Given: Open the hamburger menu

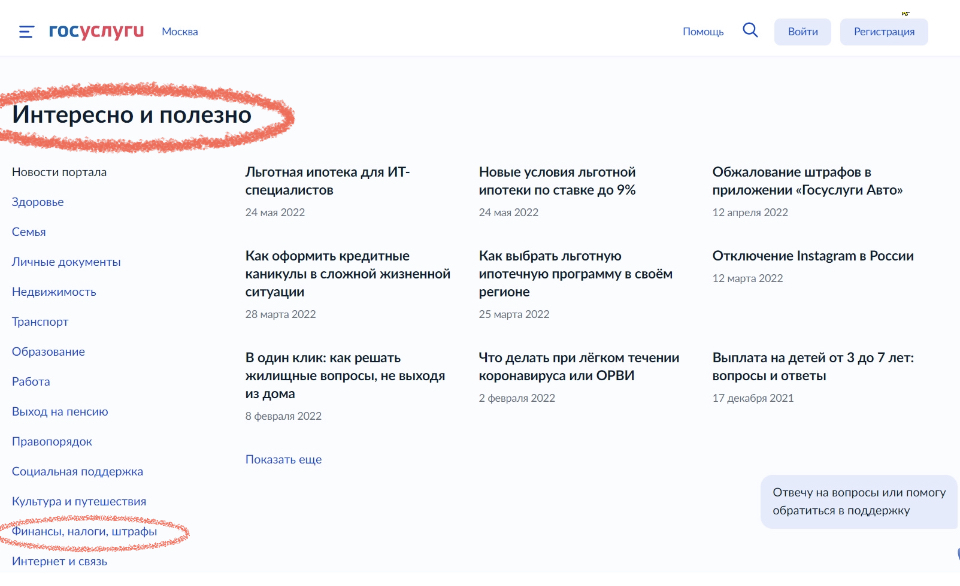Looking at the screenshot, I should pyautogui.click(x=26, y=31).
